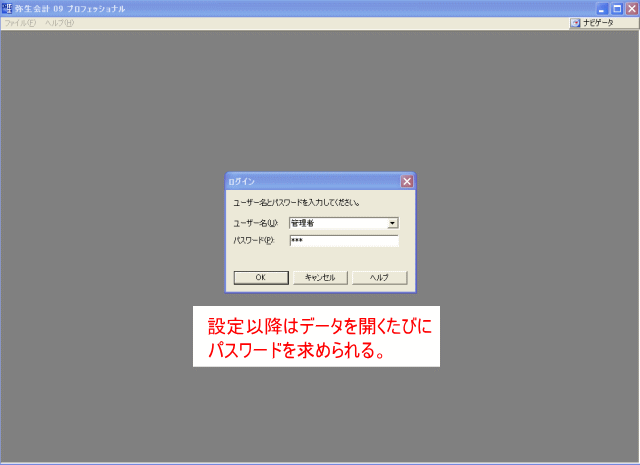
Task: Click the 弥生会計 app icon in title bar
Action: click(7, 8)
